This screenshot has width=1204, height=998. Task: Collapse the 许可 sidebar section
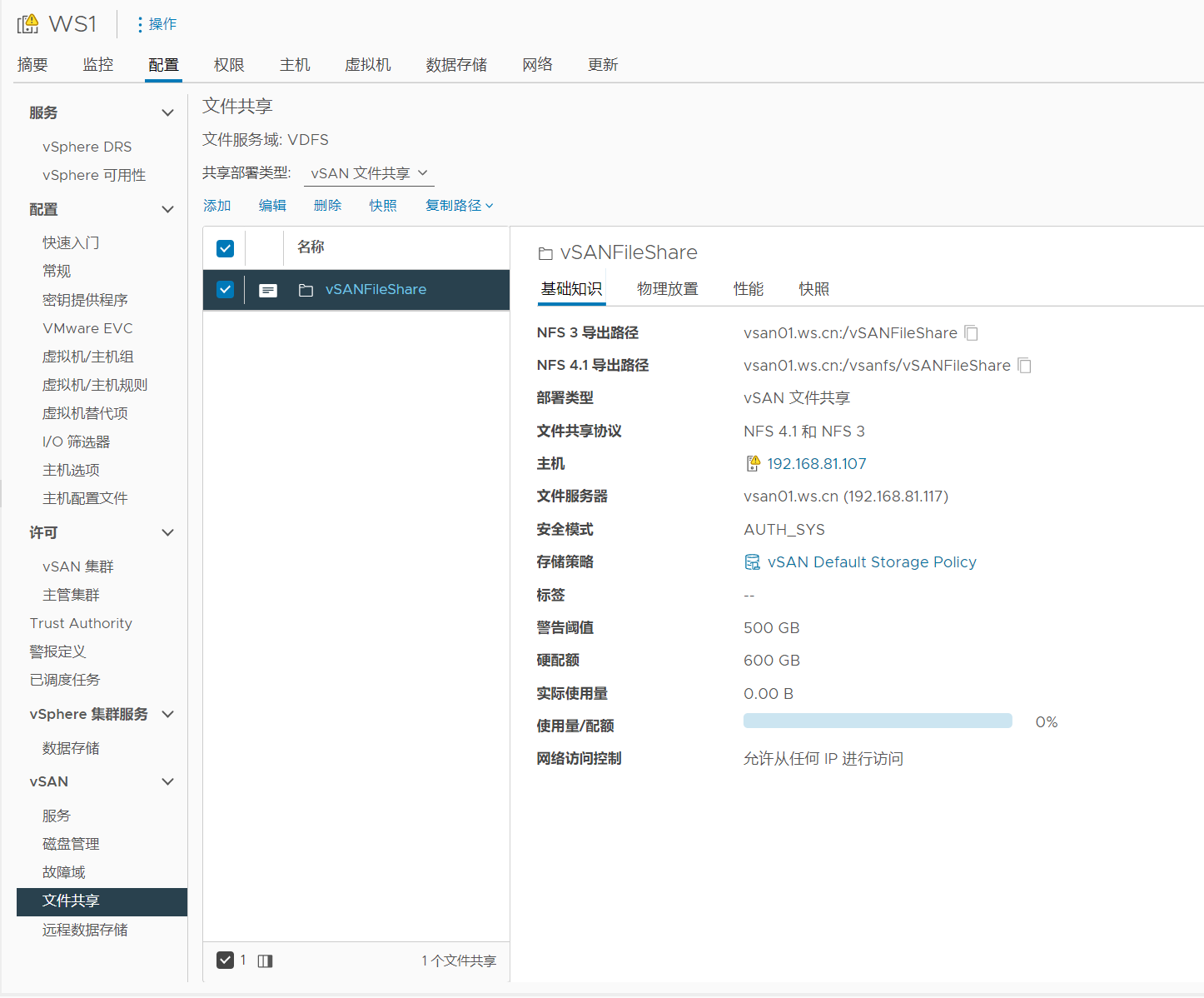tap(167, 532)
